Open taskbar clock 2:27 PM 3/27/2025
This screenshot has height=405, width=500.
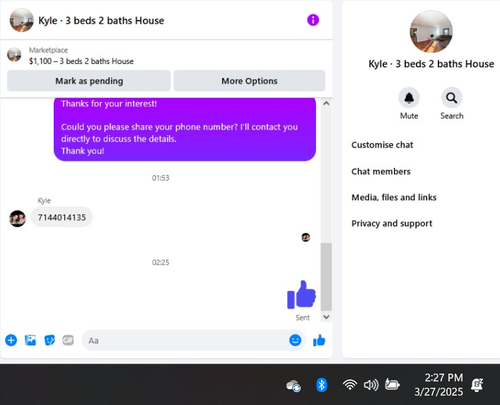point(439,385)
